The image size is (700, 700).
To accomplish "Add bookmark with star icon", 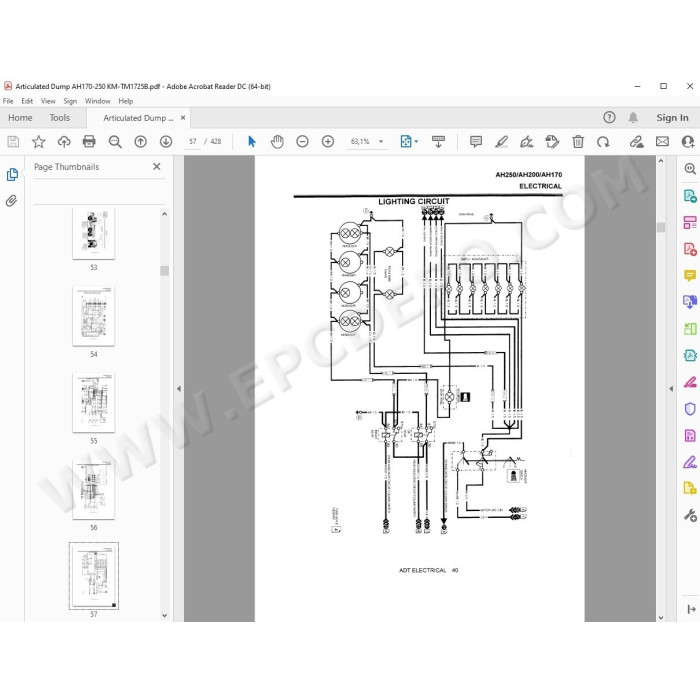I will pos(38,142).
